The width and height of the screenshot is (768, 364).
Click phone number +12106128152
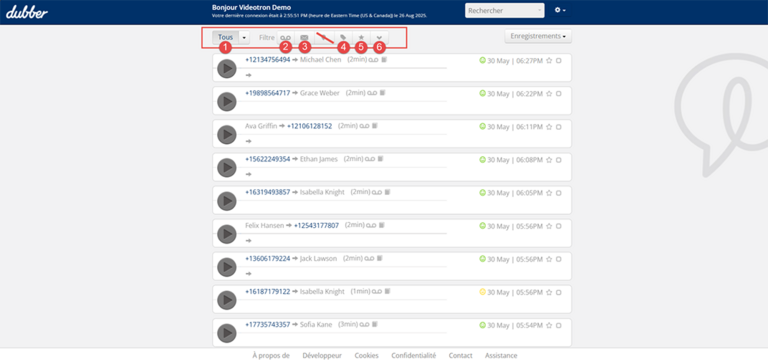coord(310,126)
